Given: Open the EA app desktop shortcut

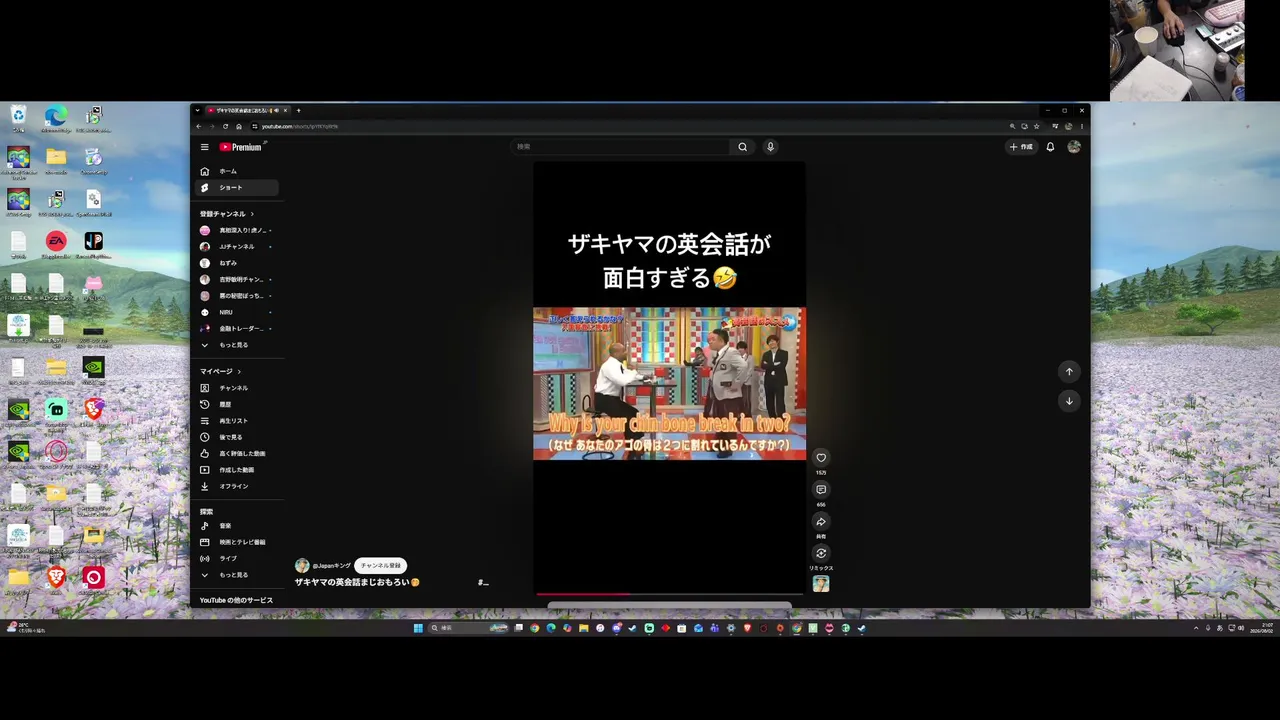Looking at the screenshot, I should click(x=56, y=244).
